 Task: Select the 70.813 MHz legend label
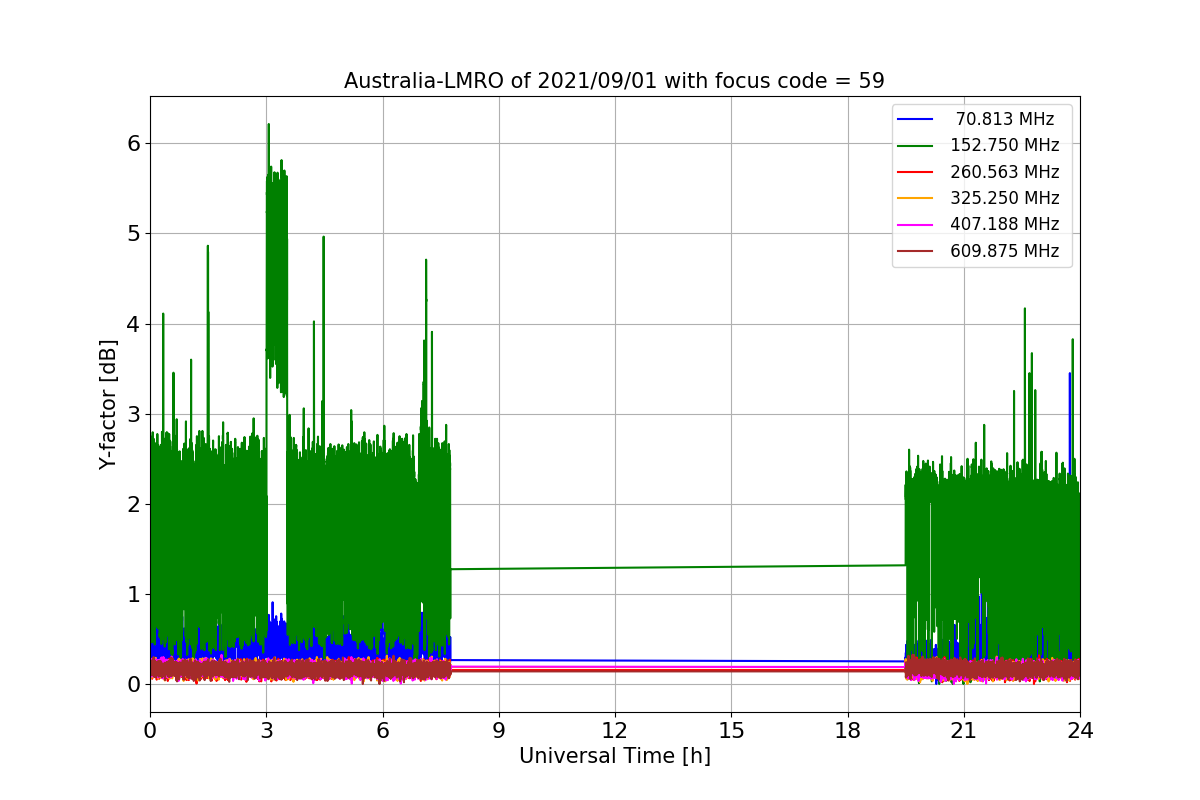click(1005, 120)
